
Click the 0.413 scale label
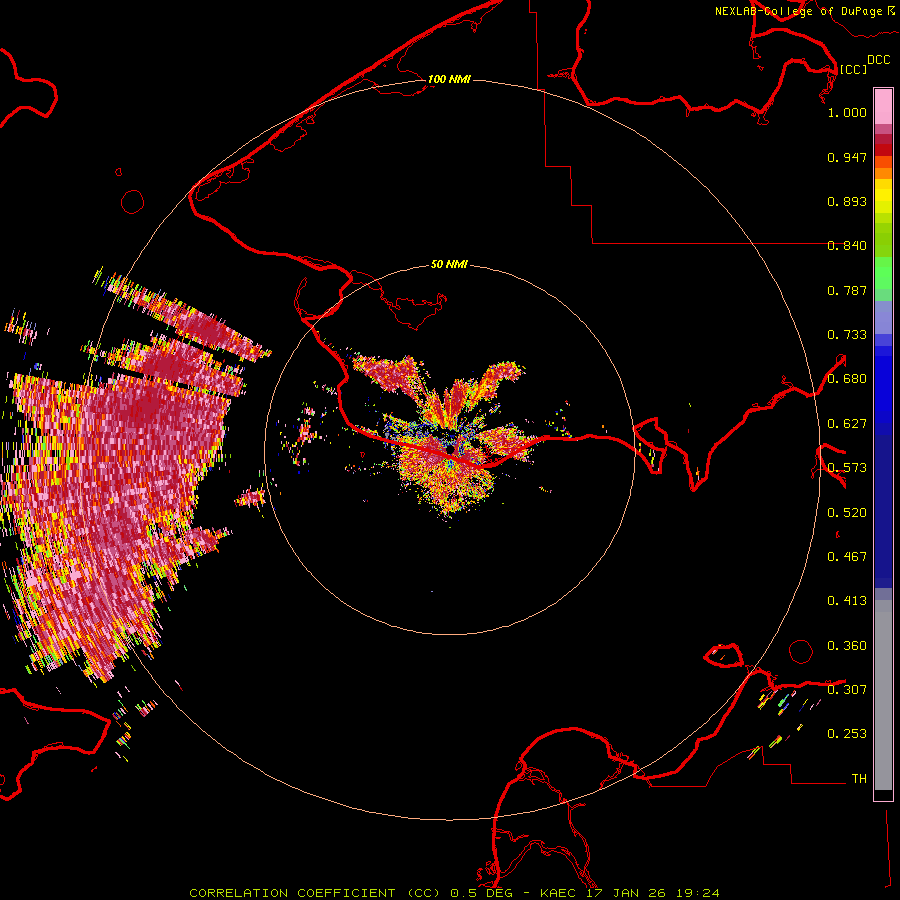847,601
